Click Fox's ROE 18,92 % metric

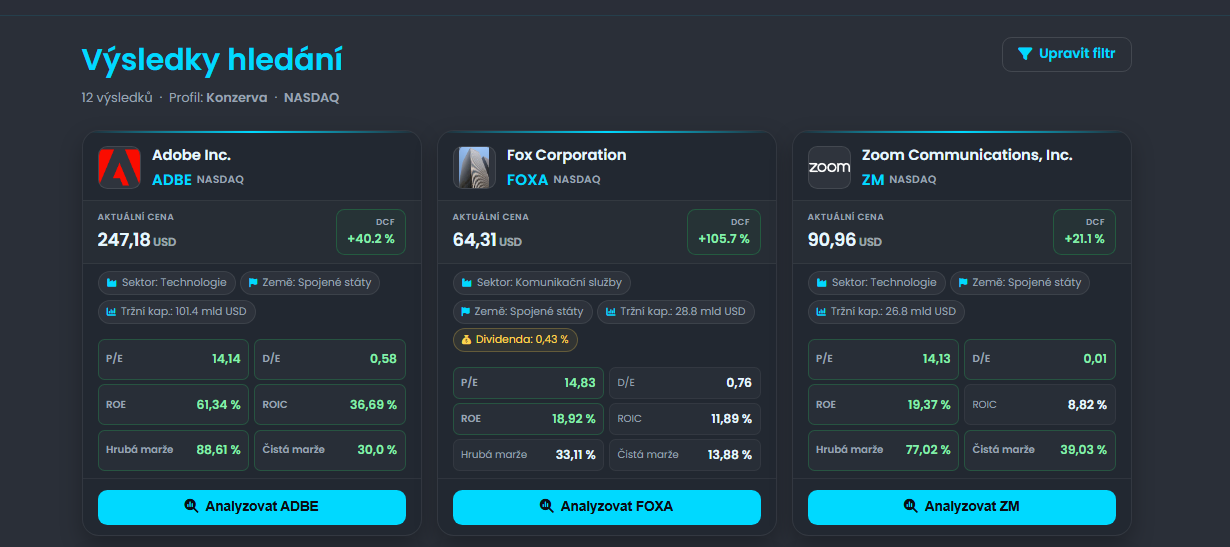(x=529, y=419)
